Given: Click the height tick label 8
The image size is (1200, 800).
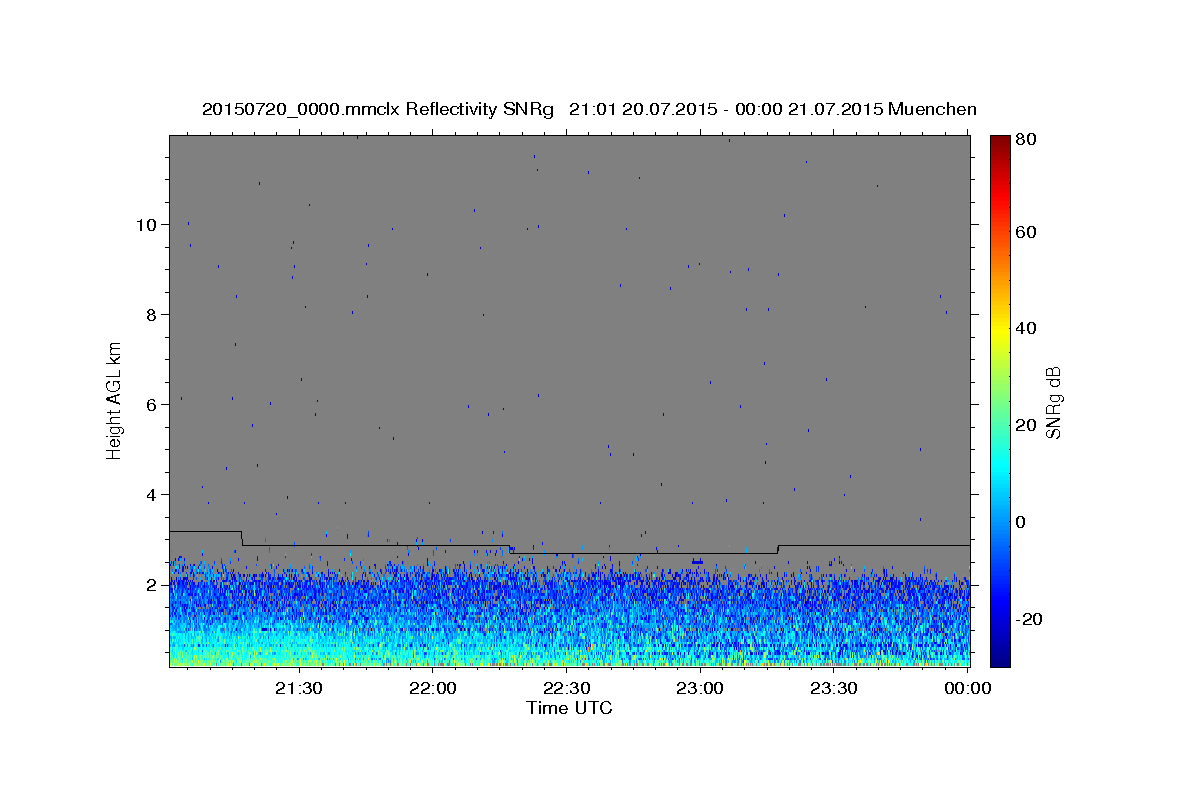Looking at the screenshot, I should (x=152, y=314).
